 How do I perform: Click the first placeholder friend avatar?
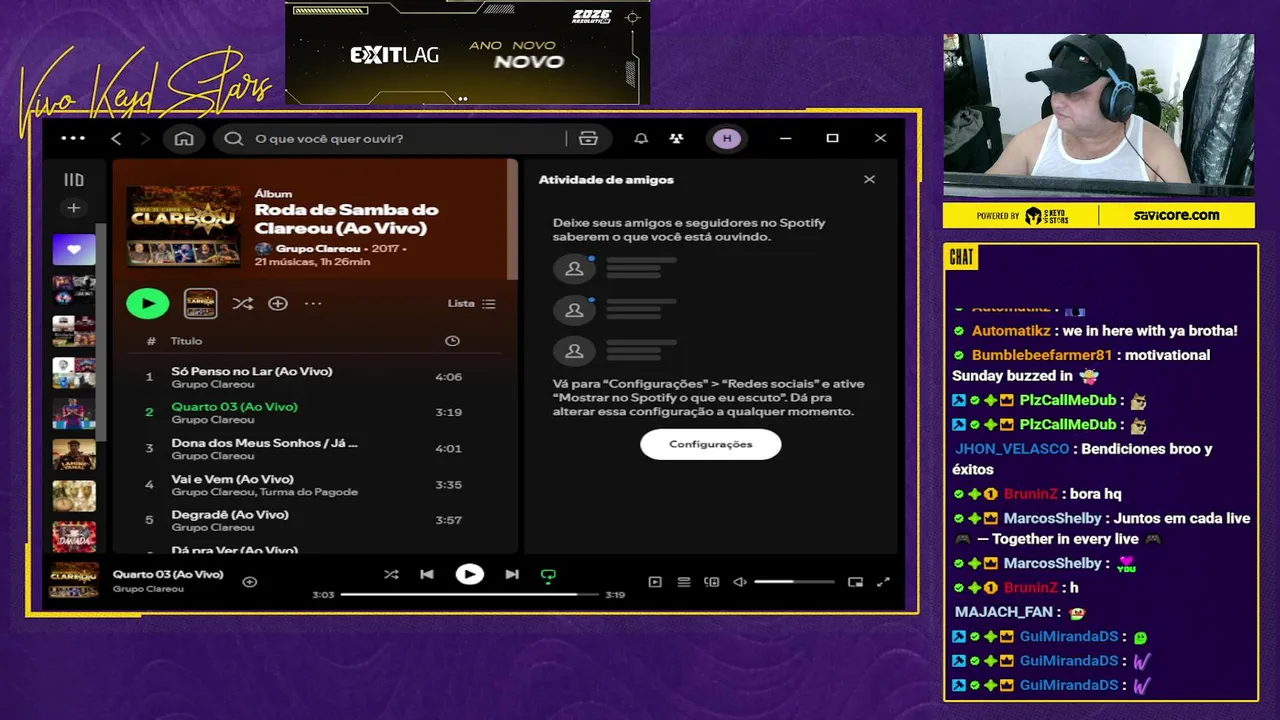pyautogui.click(x=574, y=269)
